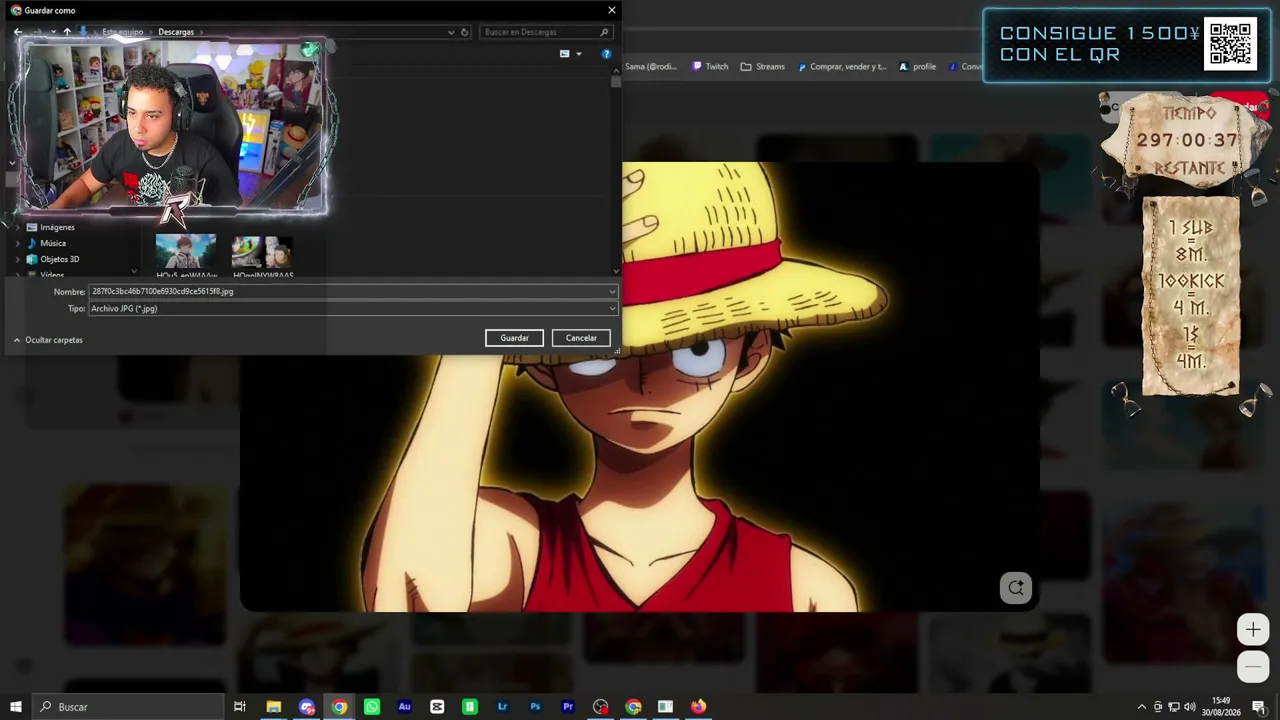Open the network icon in system tray
Screen dimensions: 1280x720
pos(1174,707)
